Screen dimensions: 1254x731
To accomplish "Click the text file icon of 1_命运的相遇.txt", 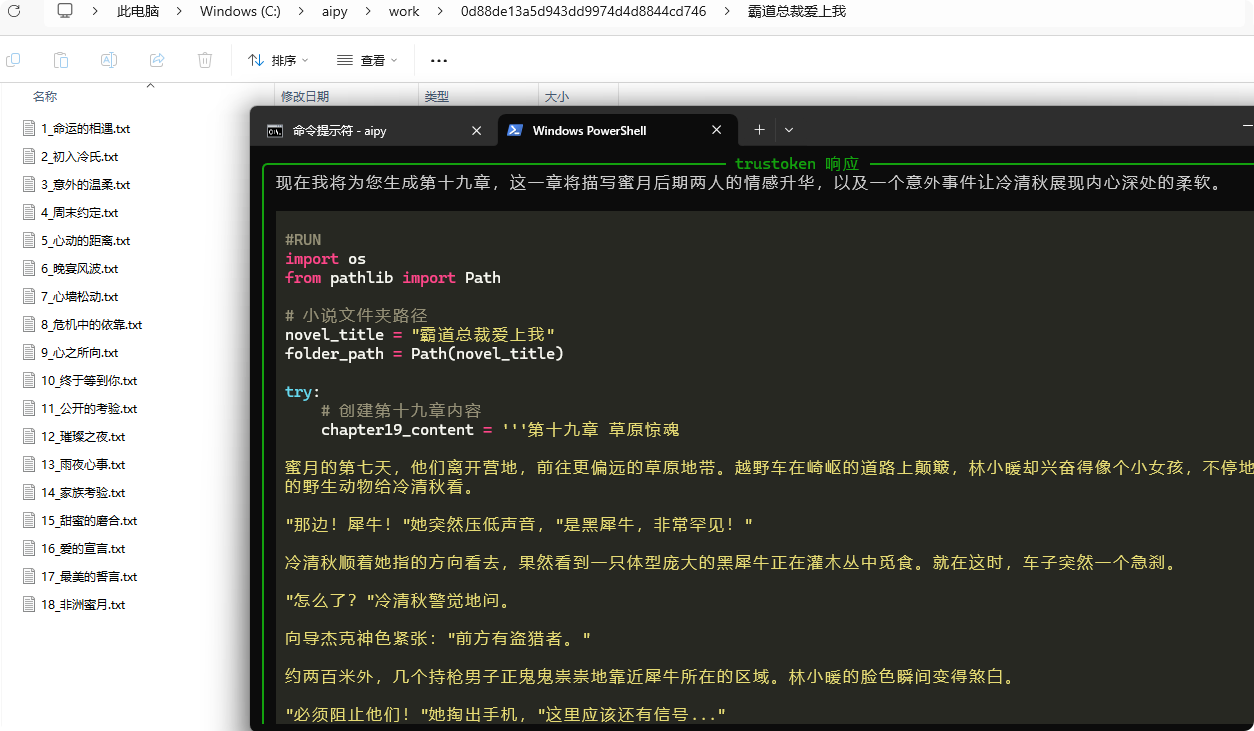I will (29, 129).
